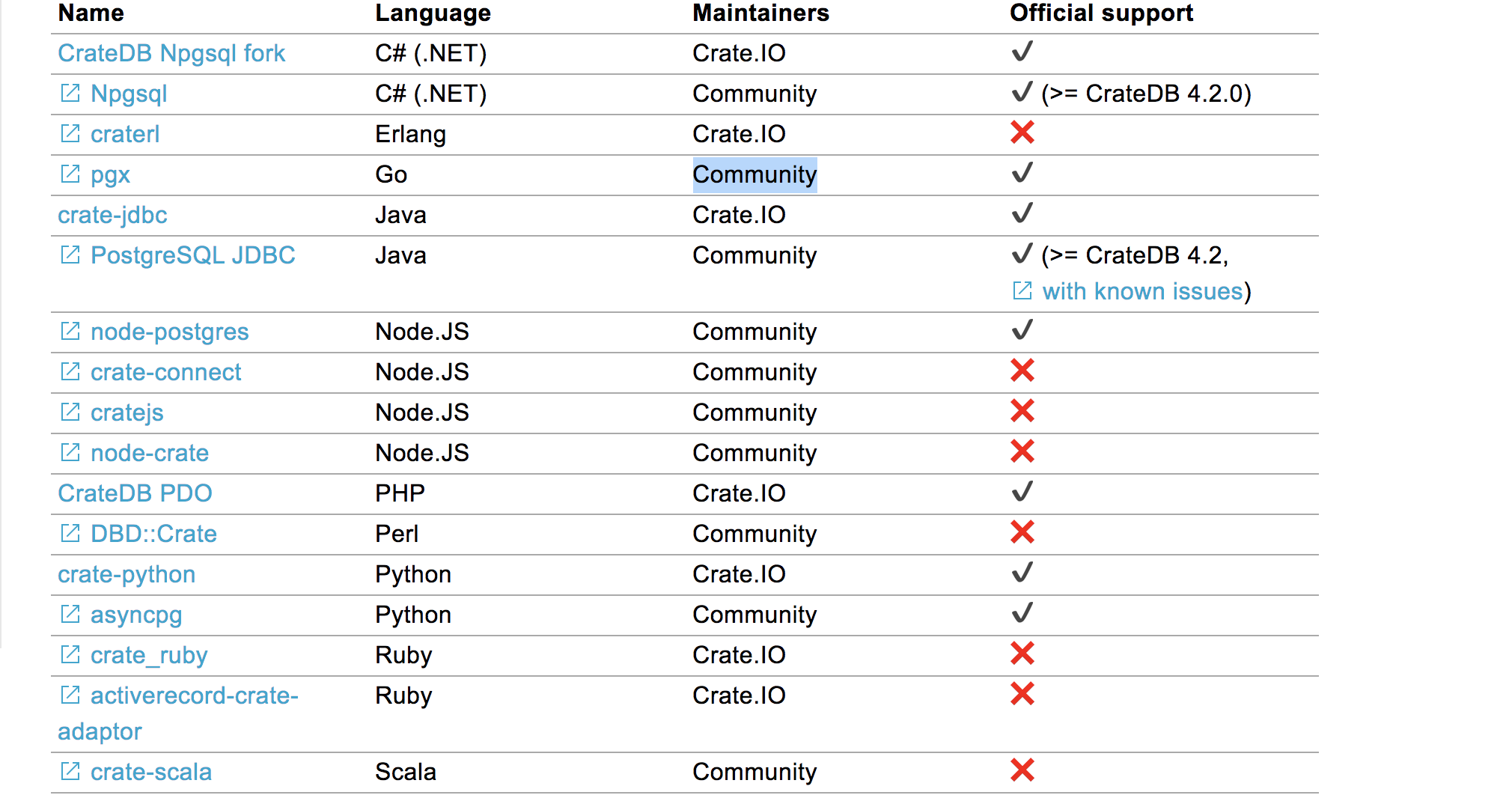
Task: Click external-link icon beside crate-scala
Action: (70, 771)
